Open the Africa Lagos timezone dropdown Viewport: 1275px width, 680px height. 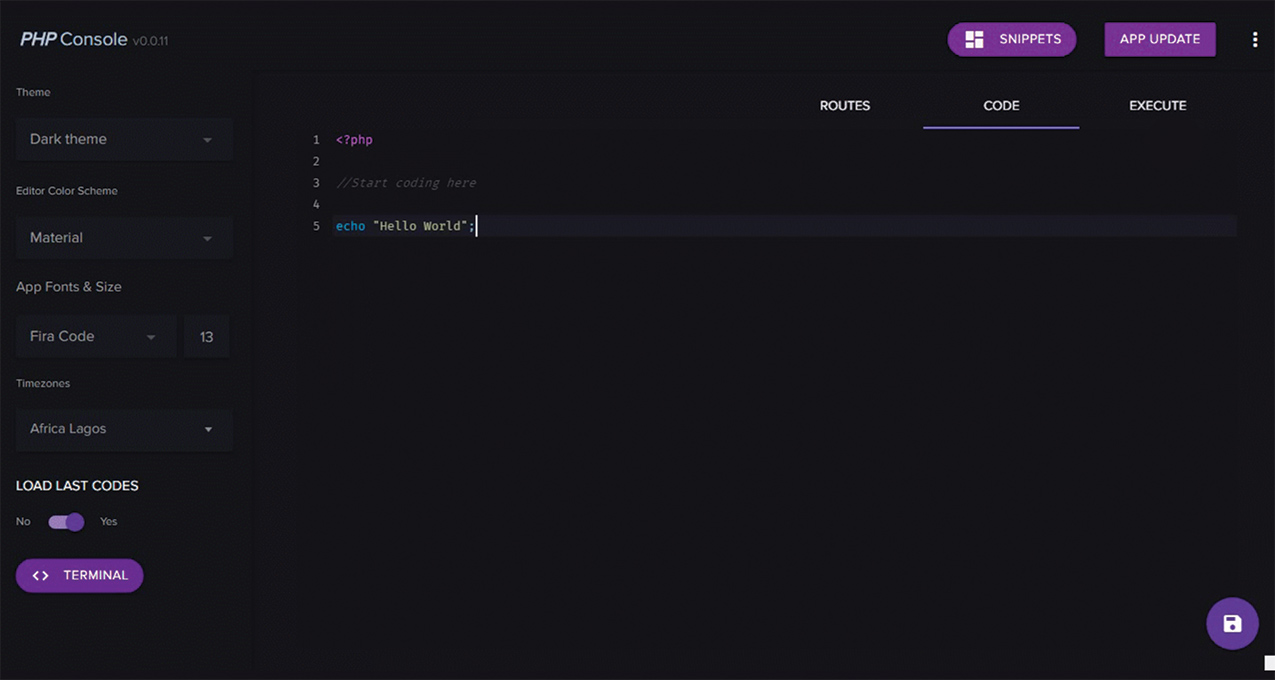pos(124,429)
